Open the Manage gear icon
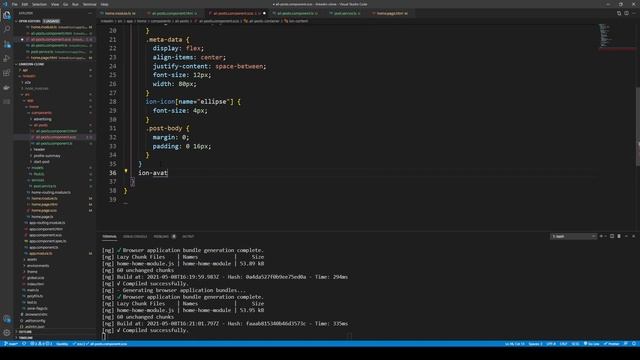This screenshot has width=640, height=360. [7, 333]
